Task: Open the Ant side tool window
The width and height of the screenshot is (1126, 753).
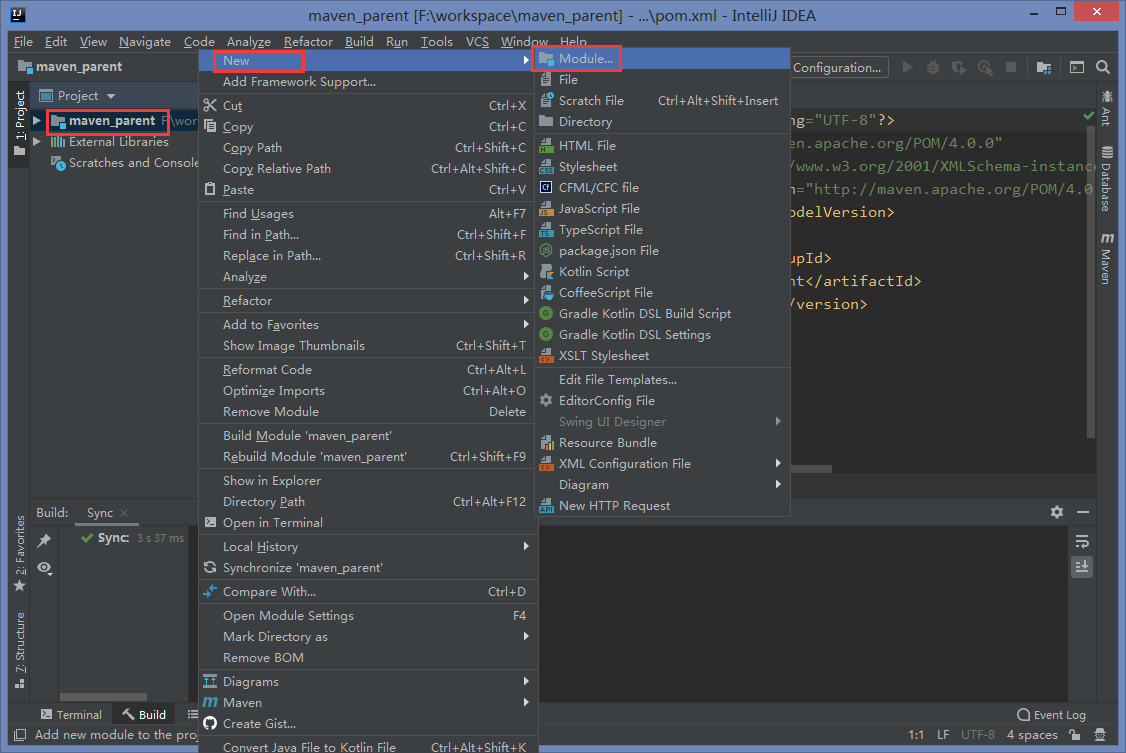Action: click(1107, 108)
